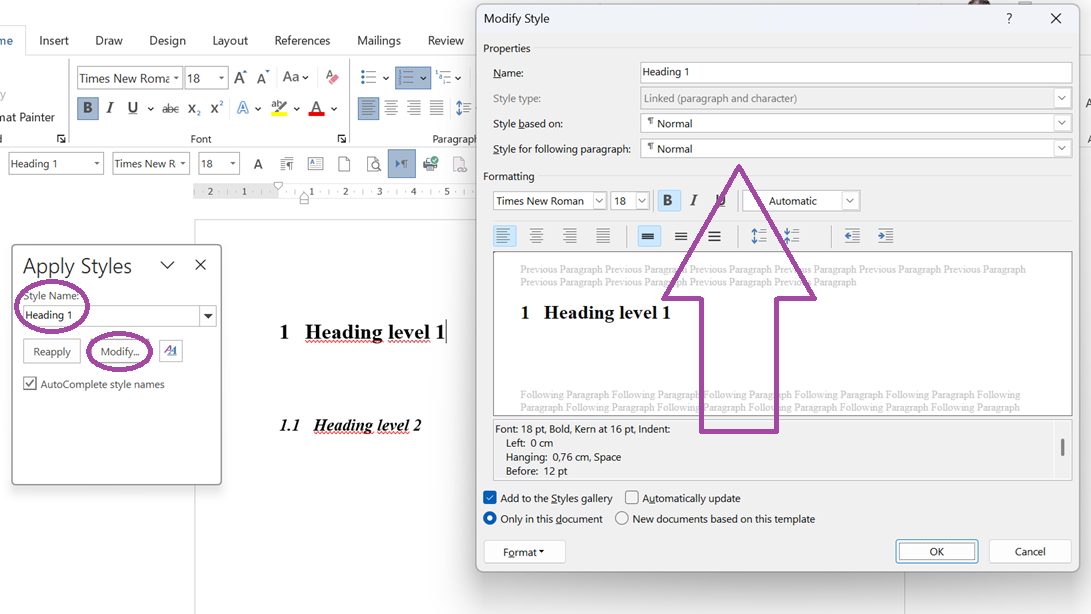1091x614 pixels.
Task: Click print preview icon in quick toolbar
Action: (374, 164)
